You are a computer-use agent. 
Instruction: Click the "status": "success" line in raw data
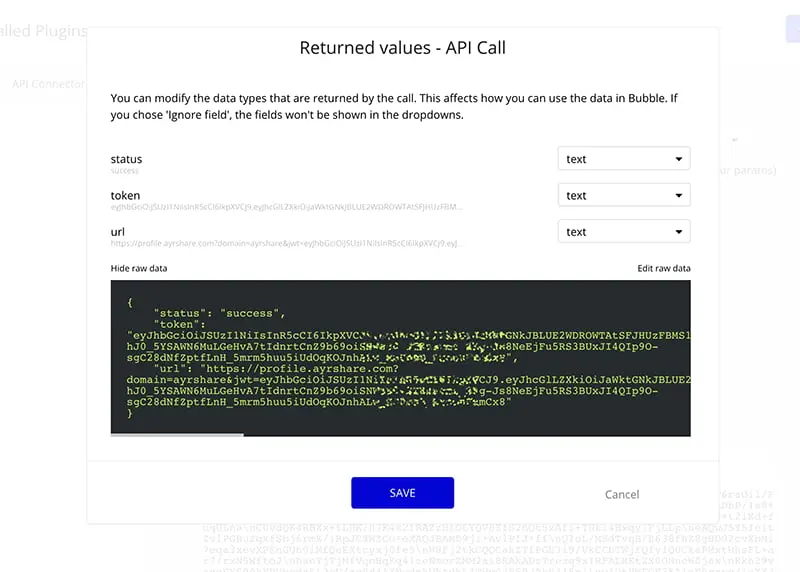click(220, 313)
